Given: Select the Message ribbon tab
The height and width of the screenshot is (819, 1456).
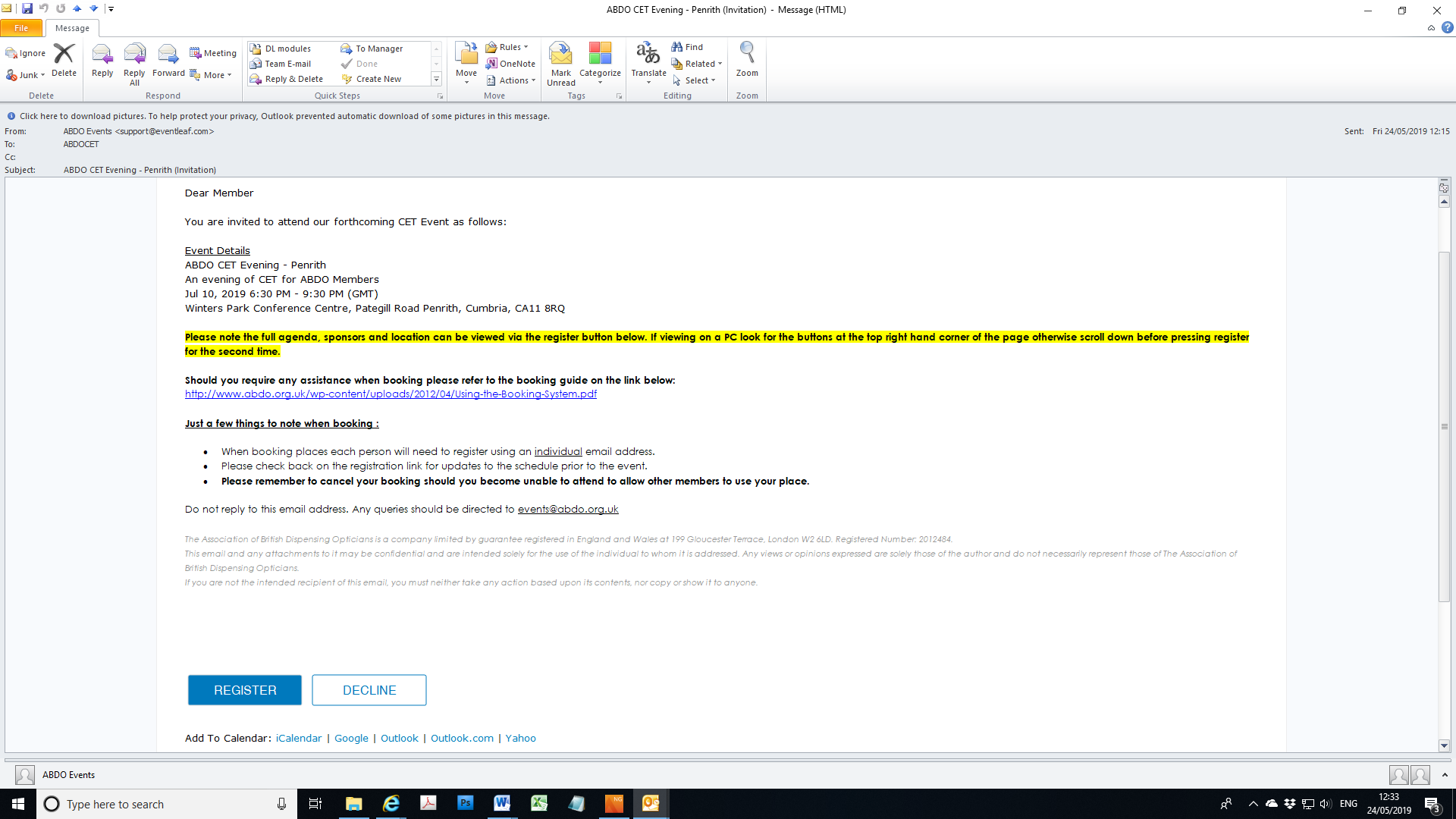Looking at the screenshot, I should click(72, 28).
